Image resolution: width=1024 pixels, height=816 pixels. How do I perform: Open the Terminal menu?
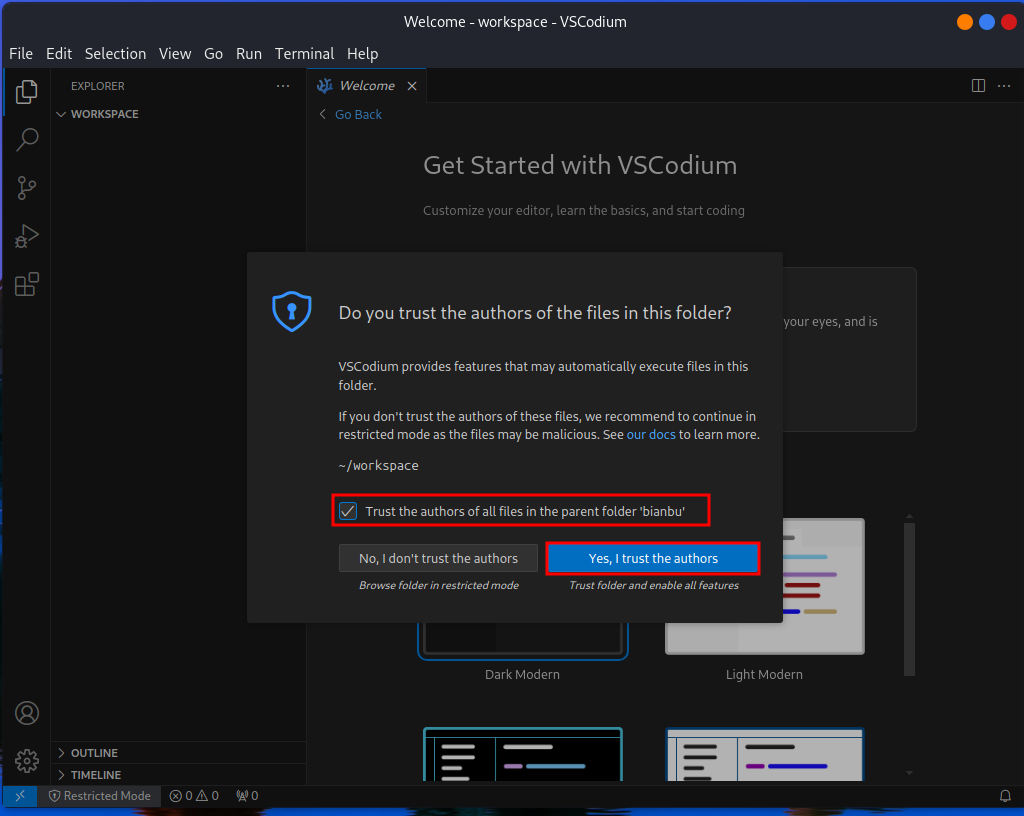coord(304,54)
